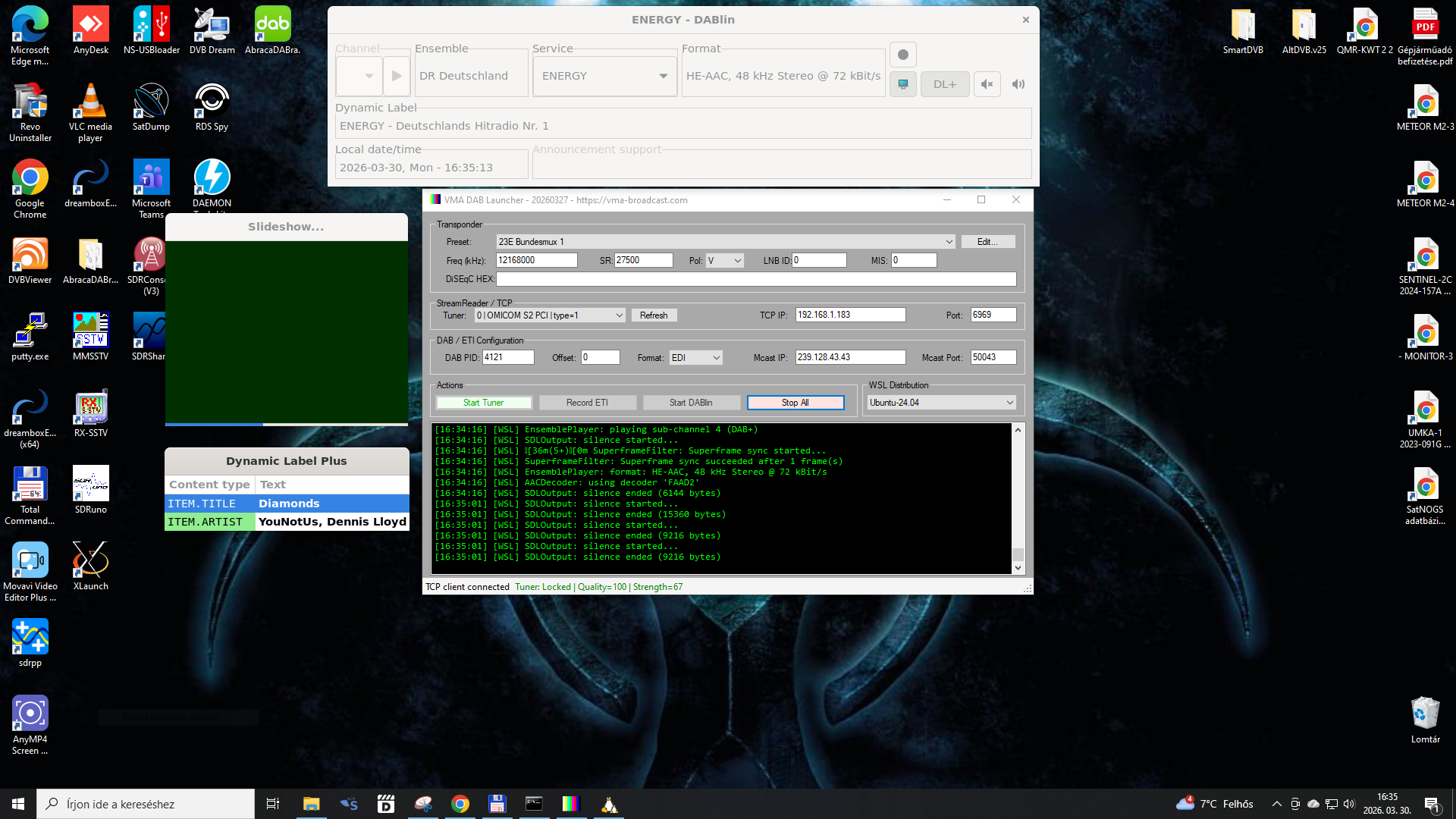Open the Pol dropdown in the launcher
The width and height of the screenshot is (1456, 819).
click(x=724, y=261)
